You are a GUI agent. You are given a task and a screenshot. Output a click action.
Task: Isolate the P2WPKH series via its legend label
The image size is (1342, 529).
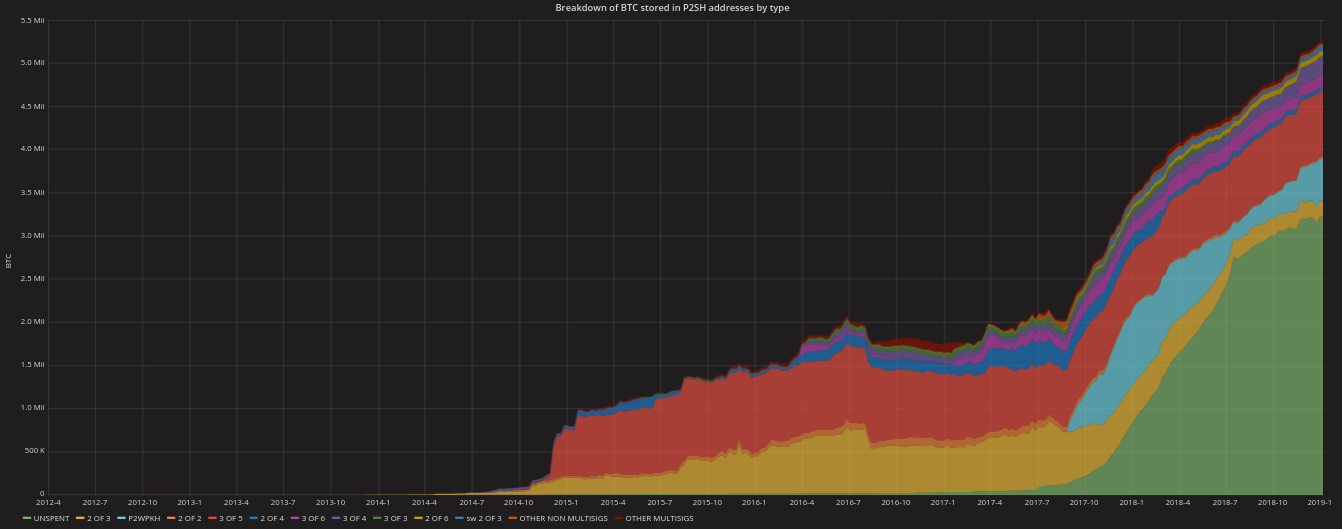coord(144,518)
